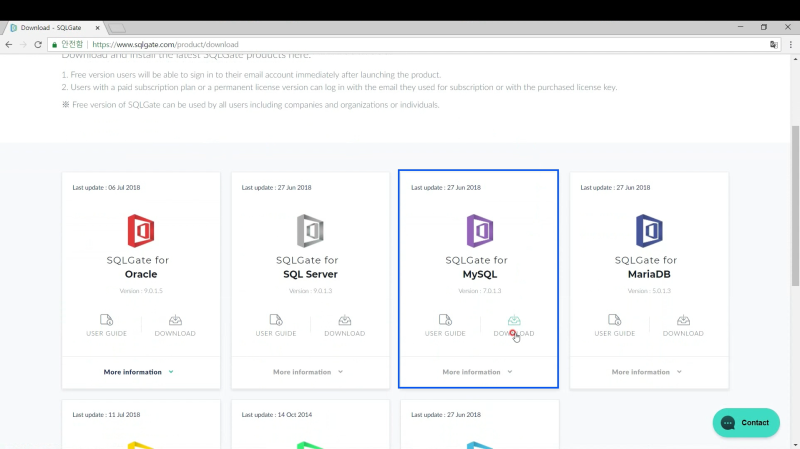The width and height of the screenshot is (800, 449).
Task: Open the MariaDB User Guide icon
Action: (x=614, y=320)
